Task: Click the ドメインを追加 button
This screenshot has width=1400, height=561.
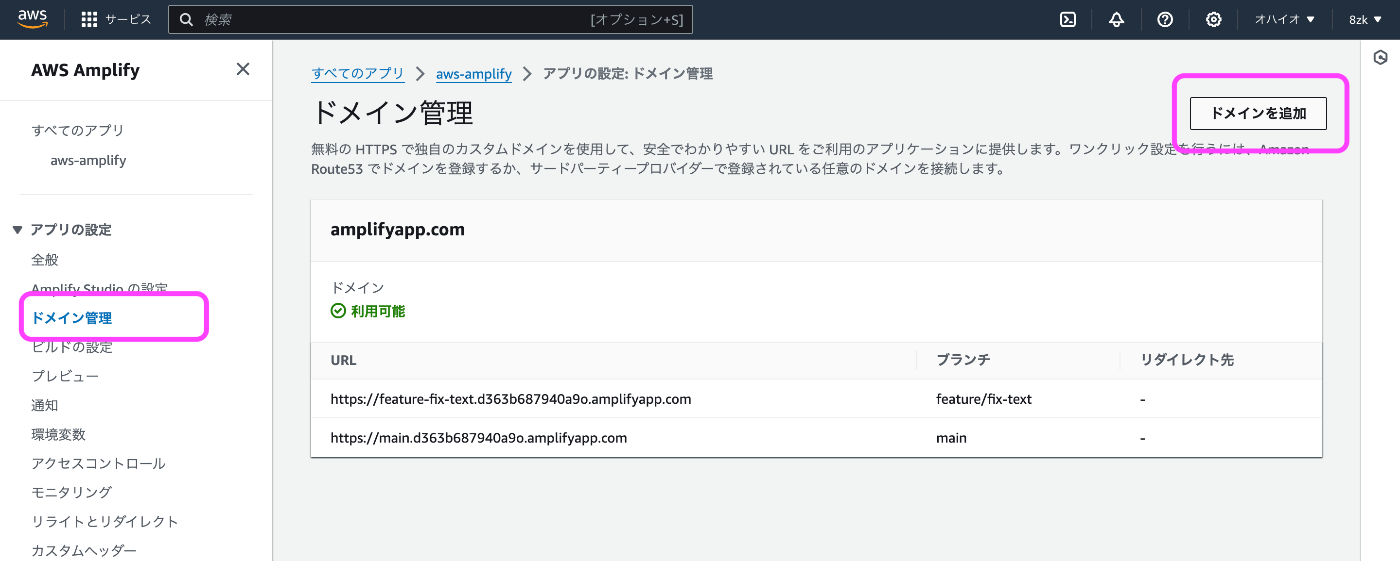Action: pyautogui.click(x=1258, y=113)
